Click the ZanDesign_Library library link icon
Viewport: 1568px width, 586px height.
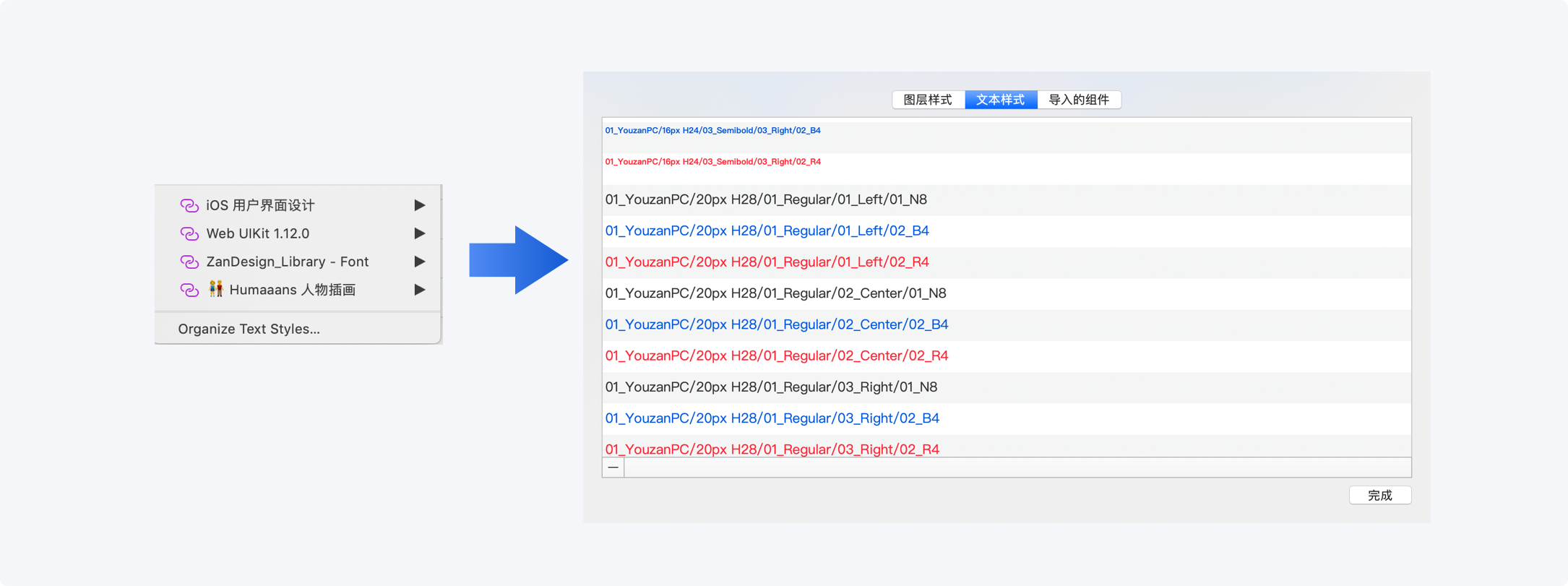pyautogui.click(x=189, y=262)
